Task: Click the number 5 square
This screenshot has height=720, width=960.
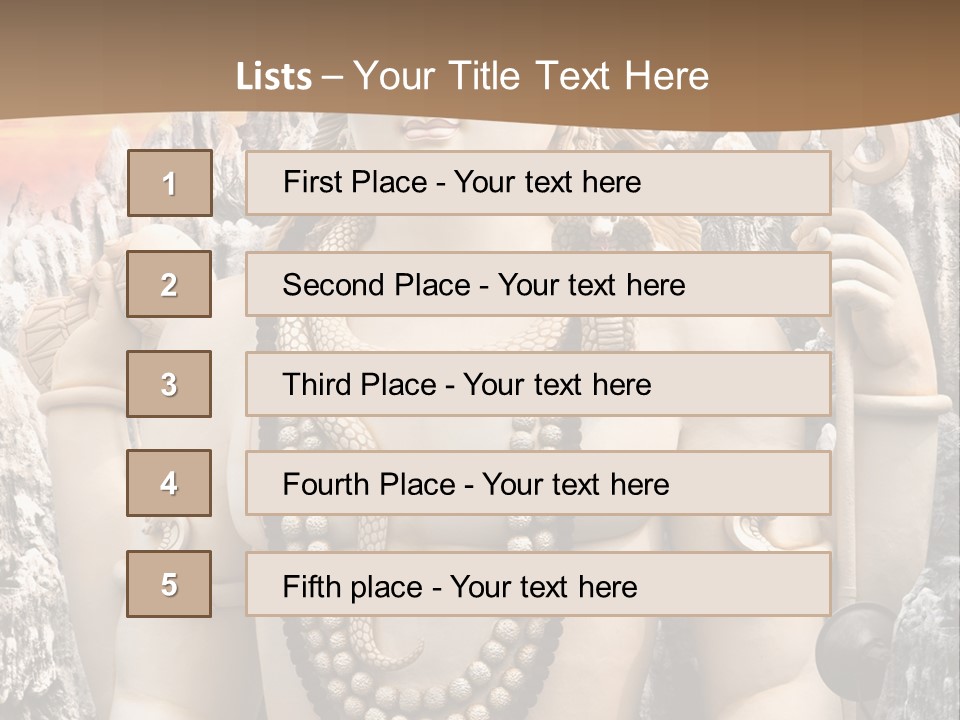Action: [x=170, y=584]
